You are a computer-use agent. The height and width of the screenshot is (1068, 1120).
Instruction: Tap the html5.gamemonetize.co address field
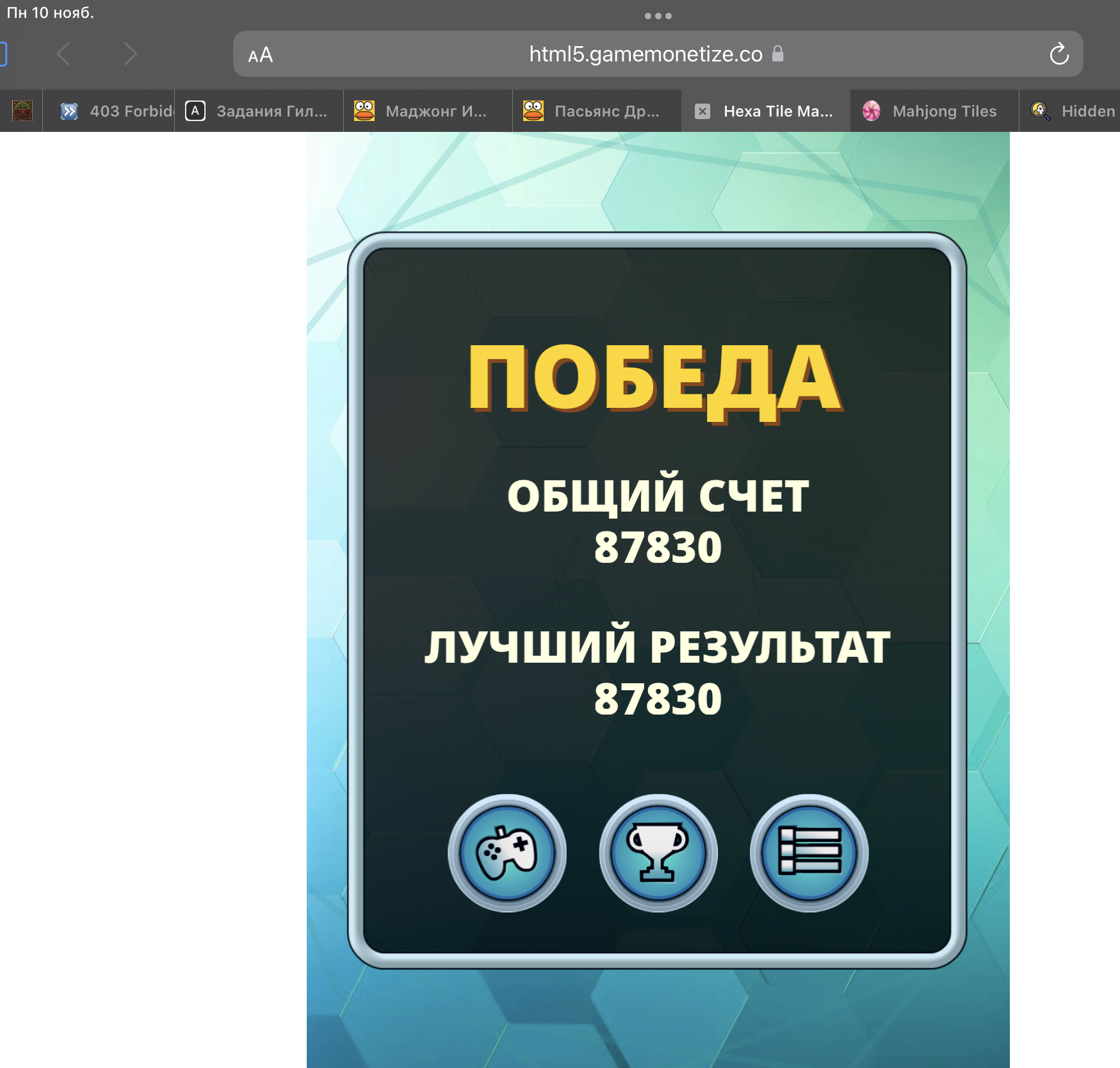pyautogui.click(x=645, y=54)
